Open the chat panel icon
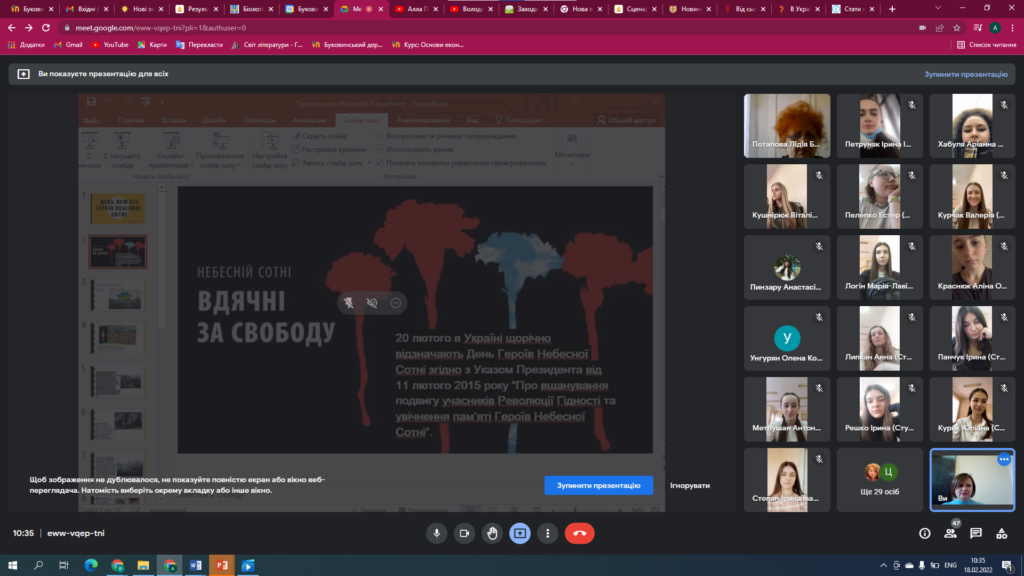Screen dimensions: 1024x576 [976, 533]
